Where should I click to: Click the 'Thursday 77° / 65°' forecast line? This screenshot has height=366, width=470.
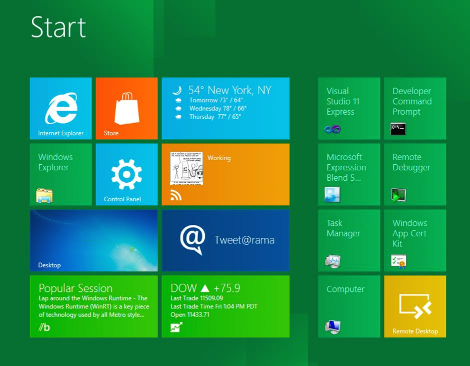215,117
